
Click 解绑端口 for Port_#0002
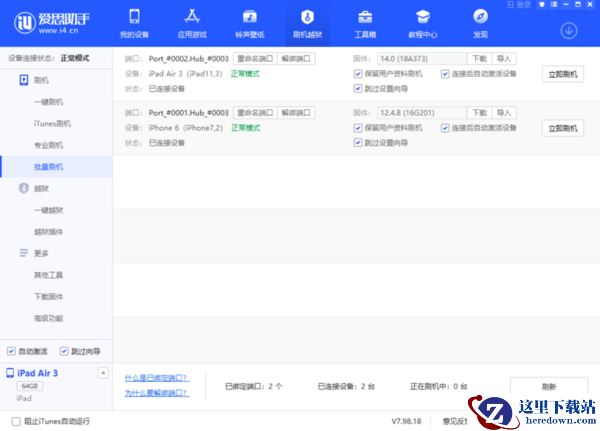point(296,59)
